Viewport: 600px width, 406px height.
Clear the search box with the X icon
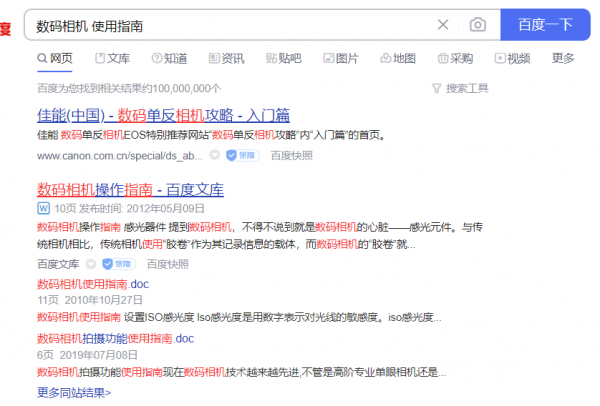pyautogui.click(x=443, y=25)
